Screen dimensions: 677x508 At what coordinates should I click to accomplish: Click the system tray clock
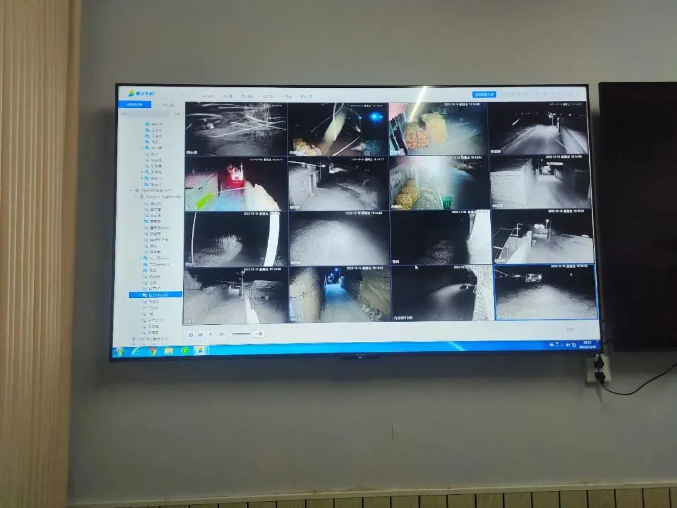tap(590, 344)
